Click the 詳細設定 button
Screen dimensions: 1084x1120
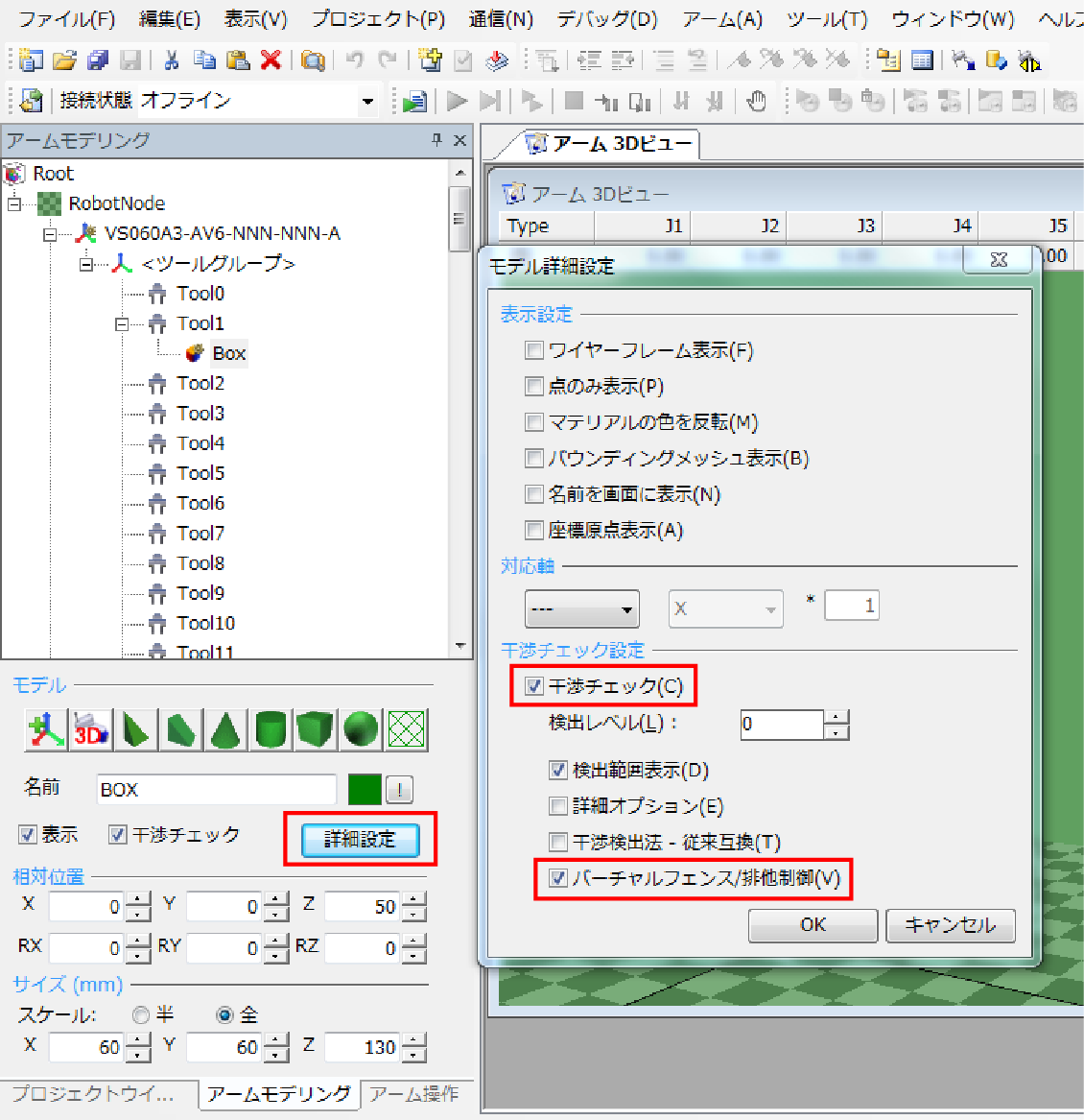(x=360, y=840)
